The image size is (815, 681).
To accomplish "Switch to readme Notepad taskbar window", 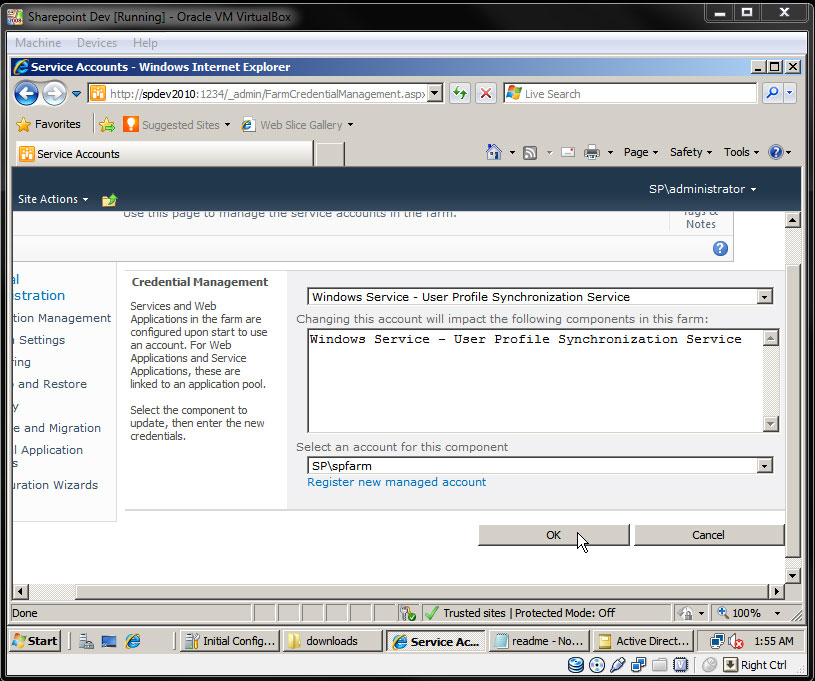I will point(539,641).
